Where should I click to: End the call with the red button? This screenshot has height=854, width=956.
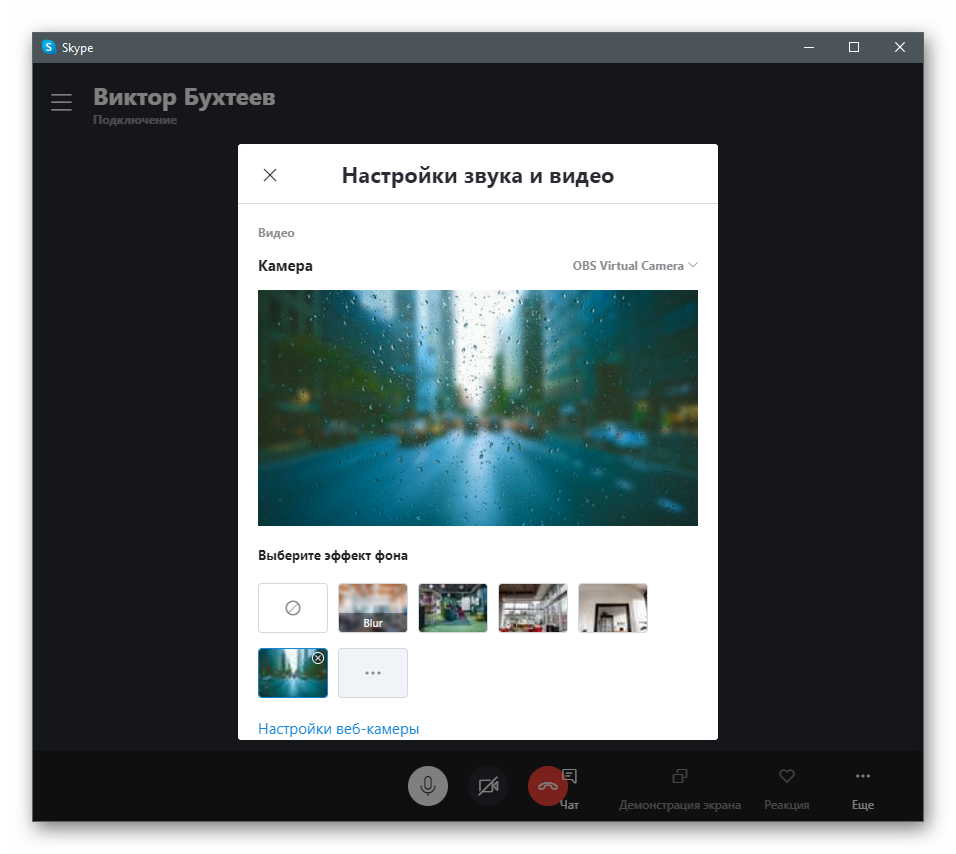(547, 786)
